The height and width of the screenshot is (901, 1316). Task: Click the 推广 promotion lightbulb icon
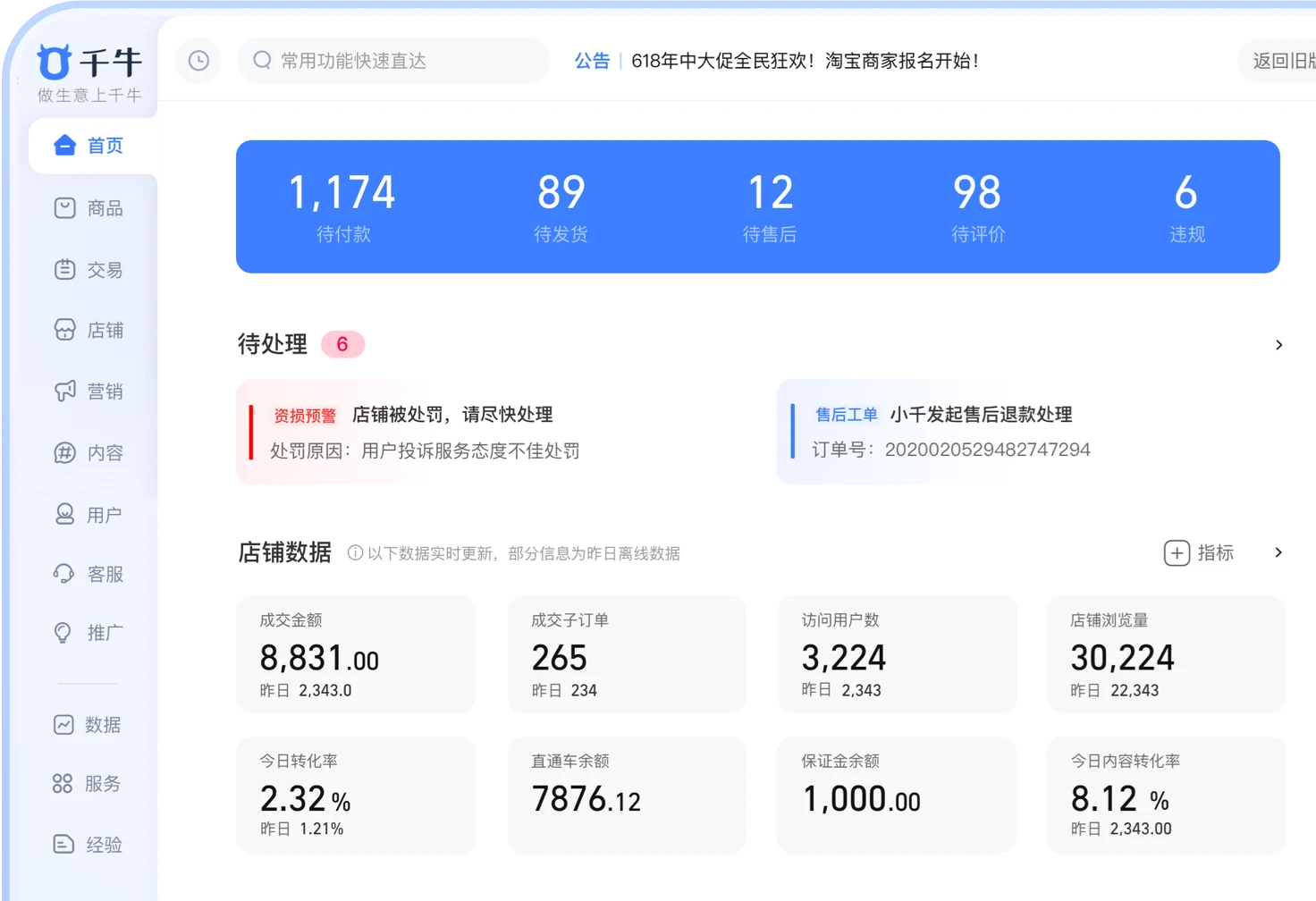coord(63,633)
